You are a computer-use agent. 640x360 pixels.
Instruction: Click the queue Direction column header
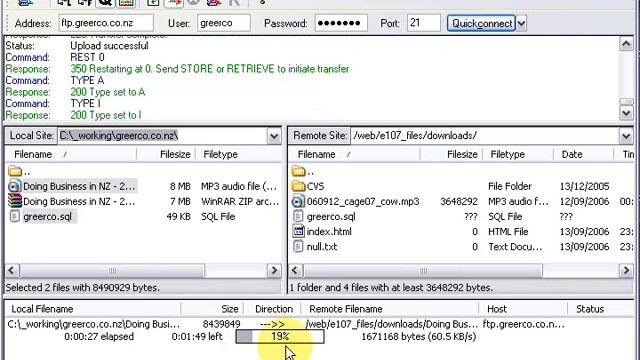click(273, 309)
